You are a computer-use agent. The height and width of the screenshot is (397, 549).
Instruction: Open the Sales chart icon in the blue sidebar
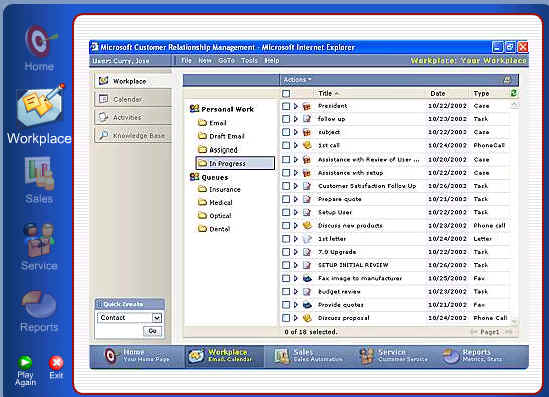[x=39, y=173]
